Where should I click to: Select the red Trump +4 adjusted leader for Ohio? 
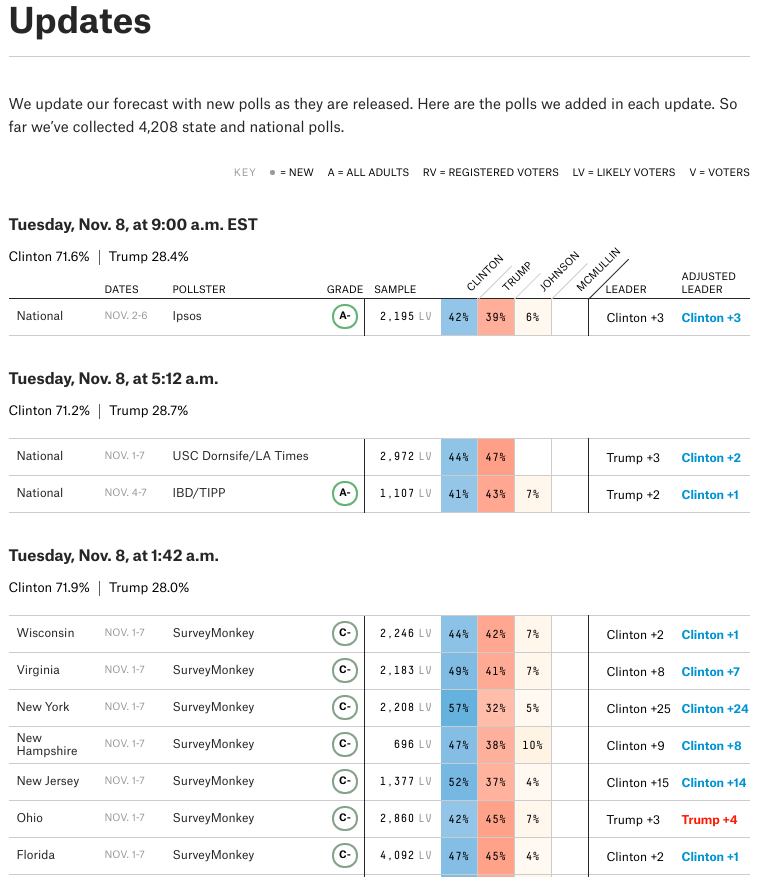709,820
